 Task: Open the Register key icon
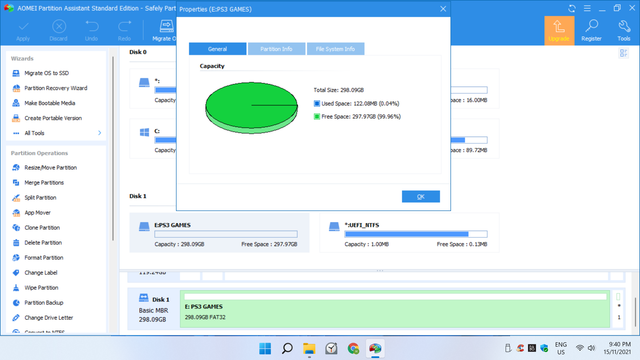point(591,27)
